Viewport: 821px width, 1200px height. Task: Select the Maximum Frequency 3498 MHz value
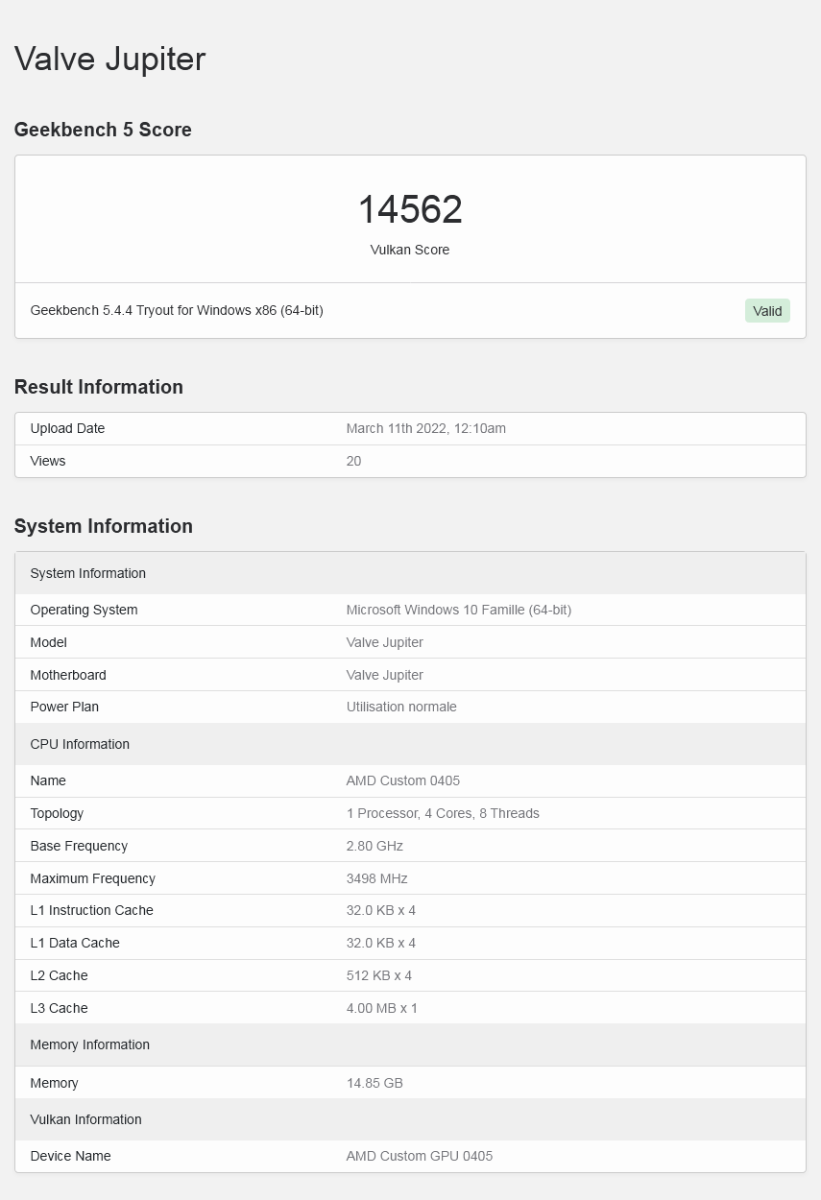click(x=376, y=879)
